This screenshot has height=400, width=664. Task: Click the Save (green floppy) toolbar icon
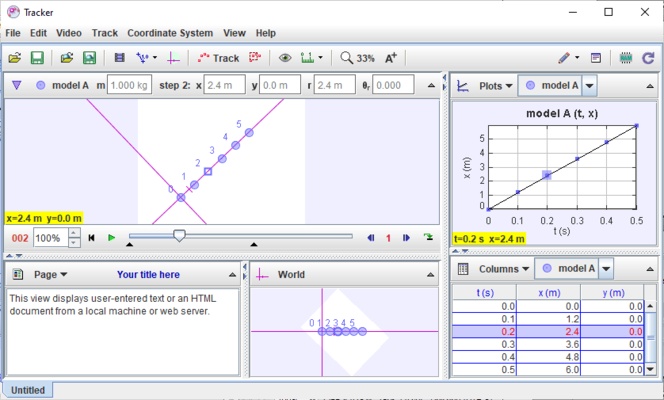[37, 58]
